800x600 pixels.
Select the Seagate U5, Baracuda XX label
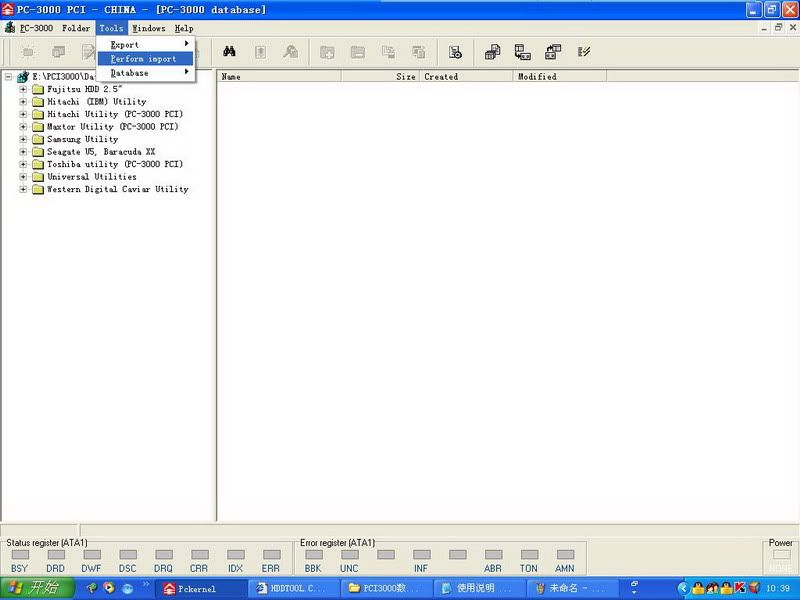pos(101,152)
